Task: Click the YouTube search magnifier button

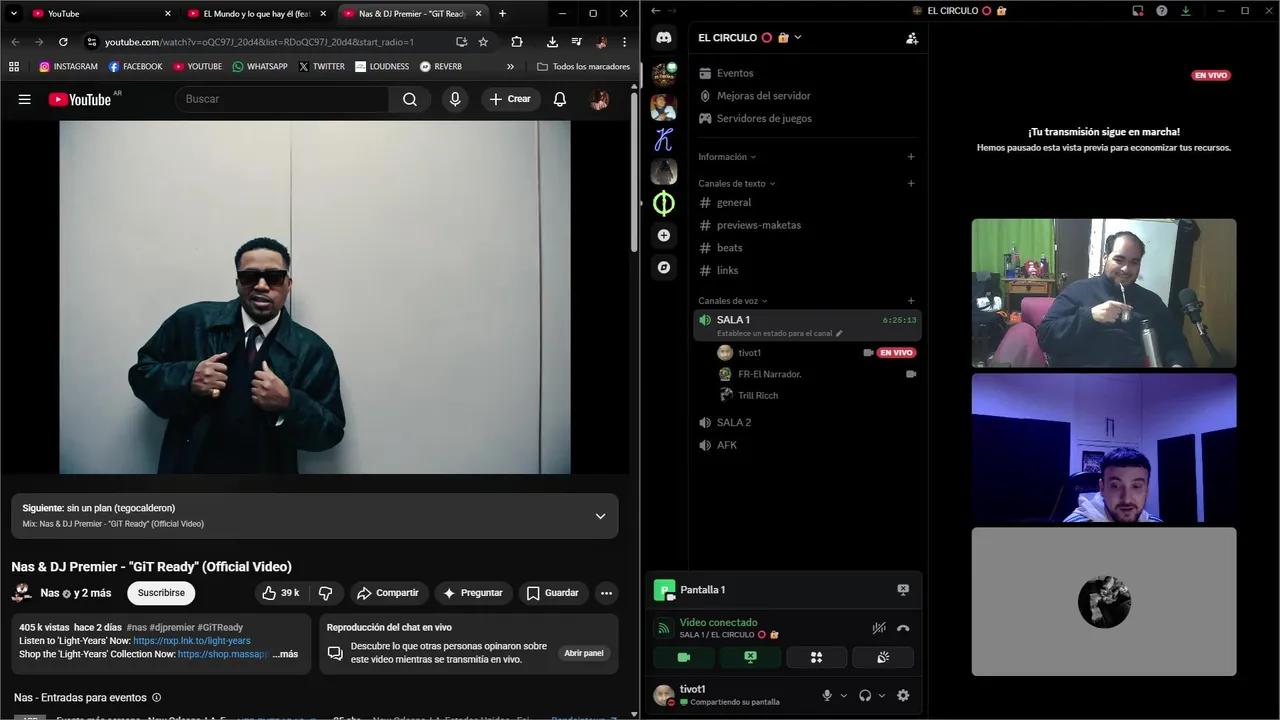Action: pyautogui.click(x=410, y=99)
